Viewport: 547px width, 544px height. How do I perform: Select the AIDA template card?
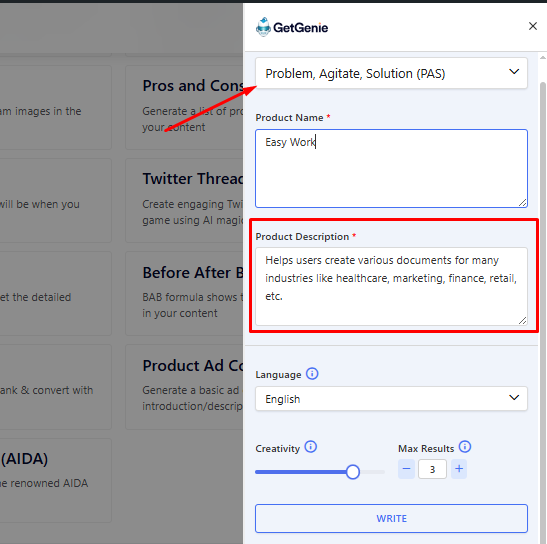(x=55, y=480)
